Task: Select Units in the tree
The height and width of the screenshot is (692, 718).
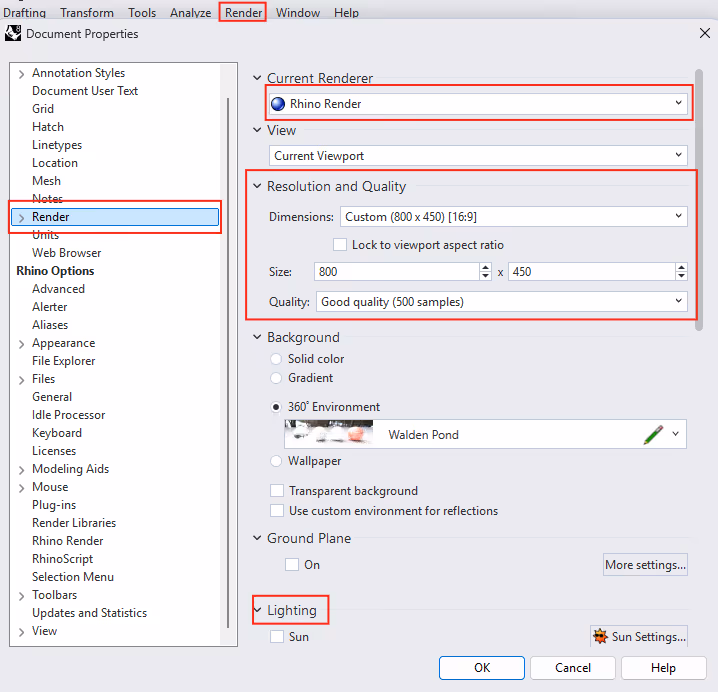Action: pyautogui.click(x=45, y=234)
